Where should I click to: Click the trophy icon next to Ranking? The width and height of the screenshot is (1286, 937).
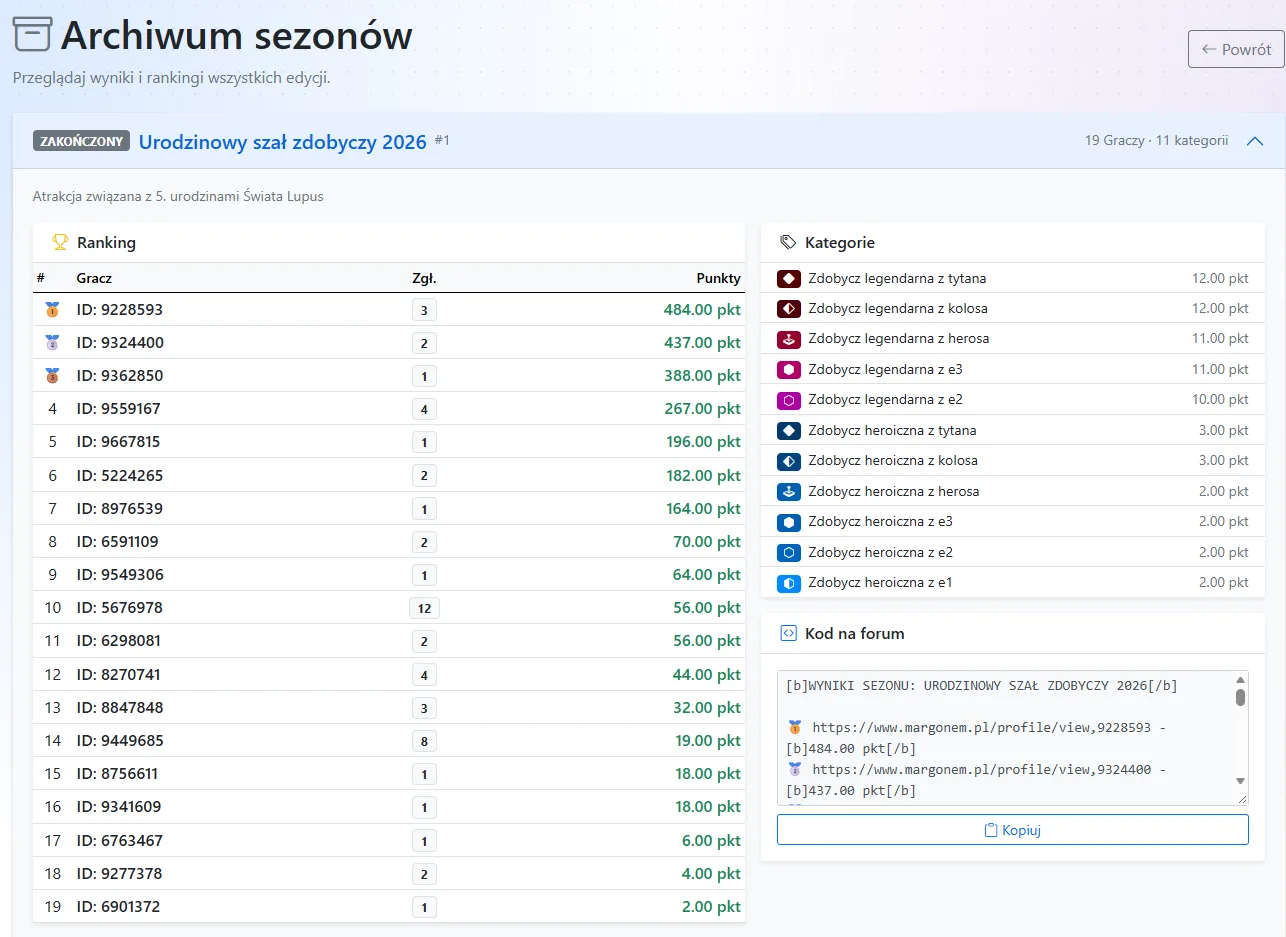coord(60,242)
